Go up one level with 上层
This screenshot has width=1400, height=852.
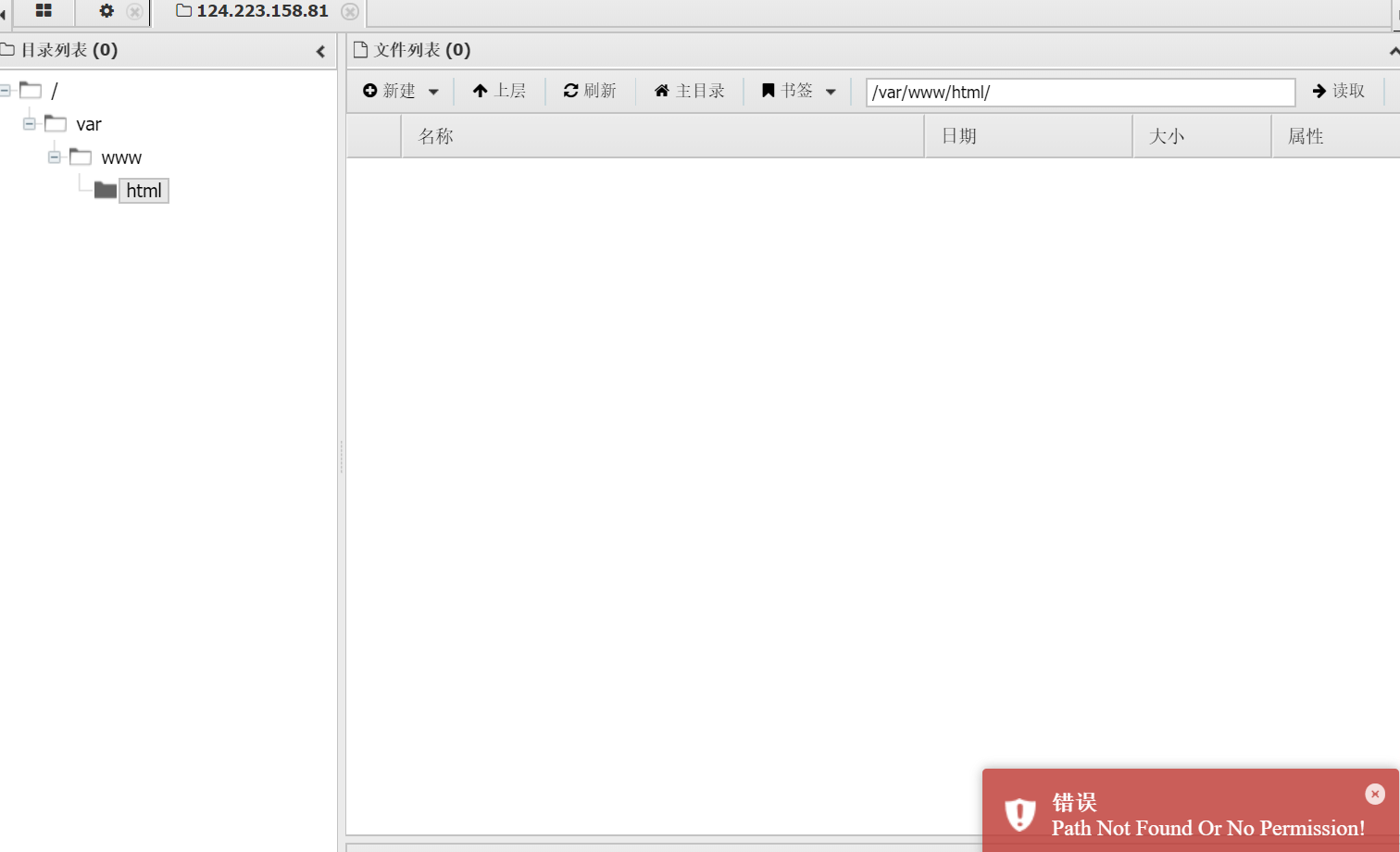[499, 91]
